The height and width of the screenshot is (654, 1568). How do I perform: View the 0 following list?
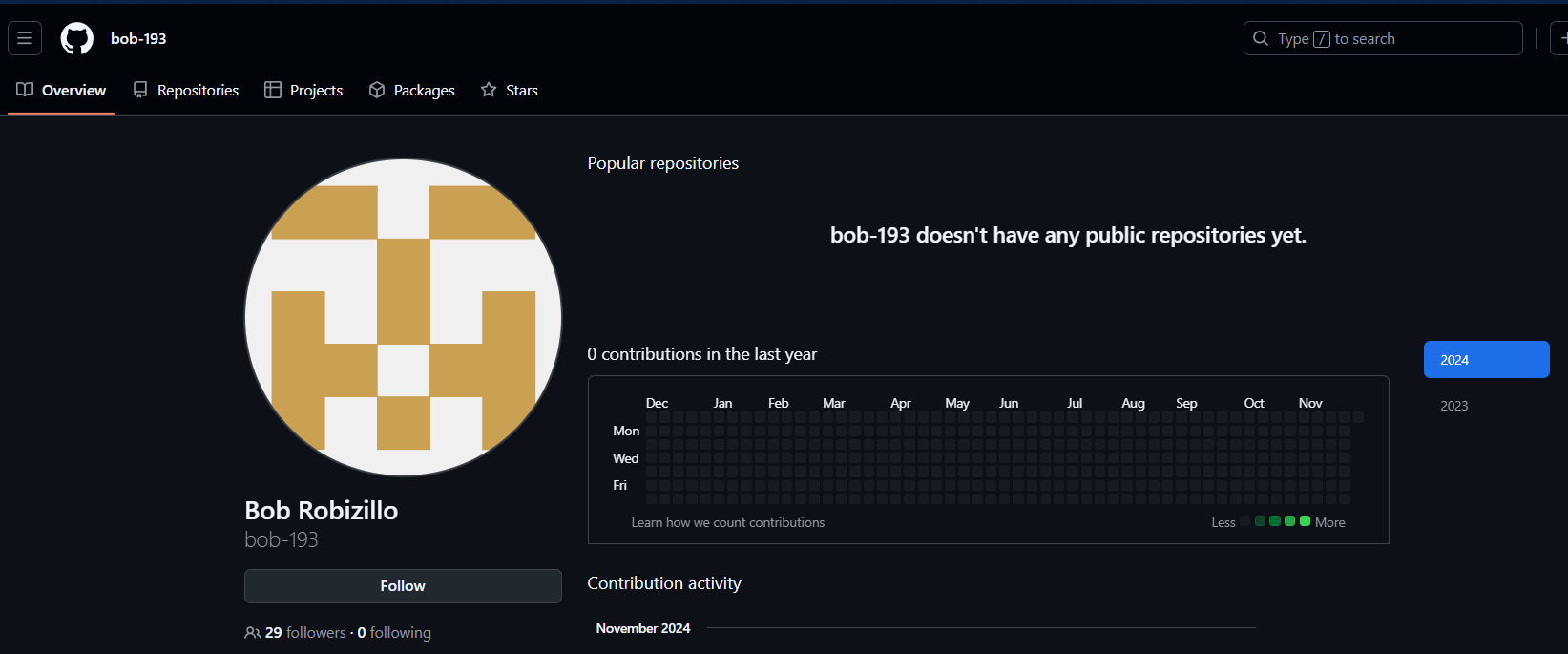pos(394,633)
